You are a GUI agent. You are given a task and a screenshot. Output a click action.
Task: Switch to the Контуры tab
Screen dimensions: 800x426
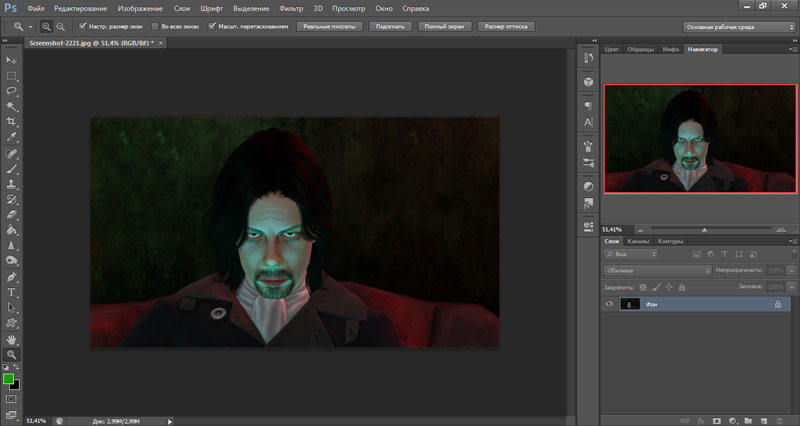click(x=670, y=241)
